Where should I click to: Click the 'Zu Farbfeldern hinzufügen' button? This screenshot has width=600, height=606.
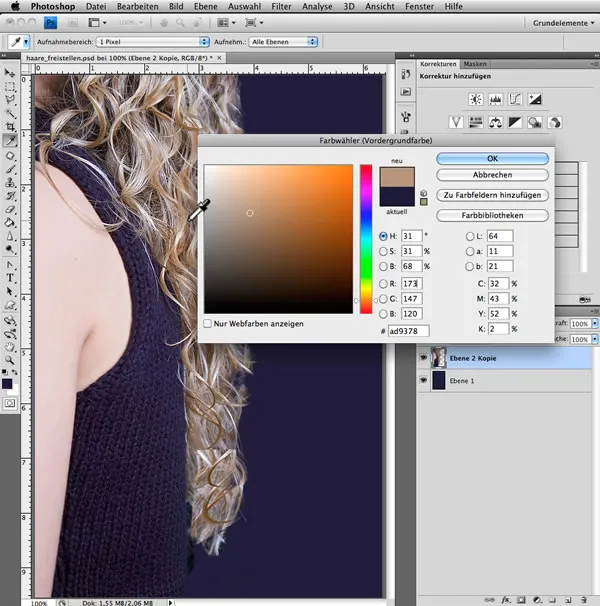point(492,195)
